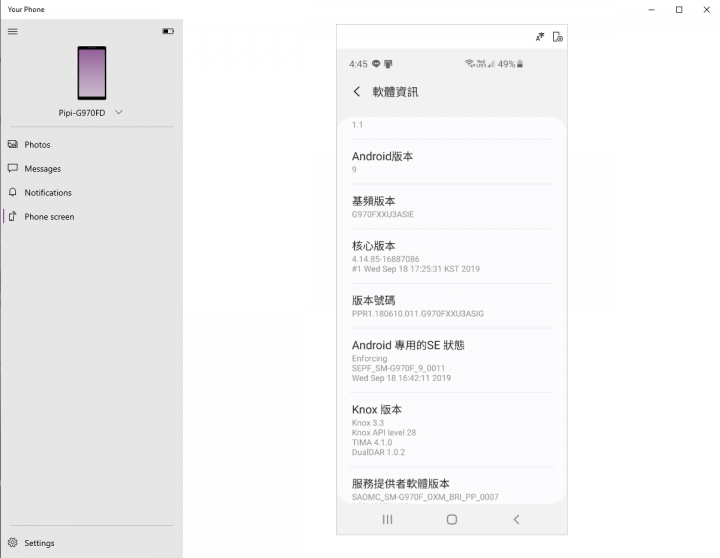Click the G970FXXU3ASIE baseband value

(x=383, y=214)
